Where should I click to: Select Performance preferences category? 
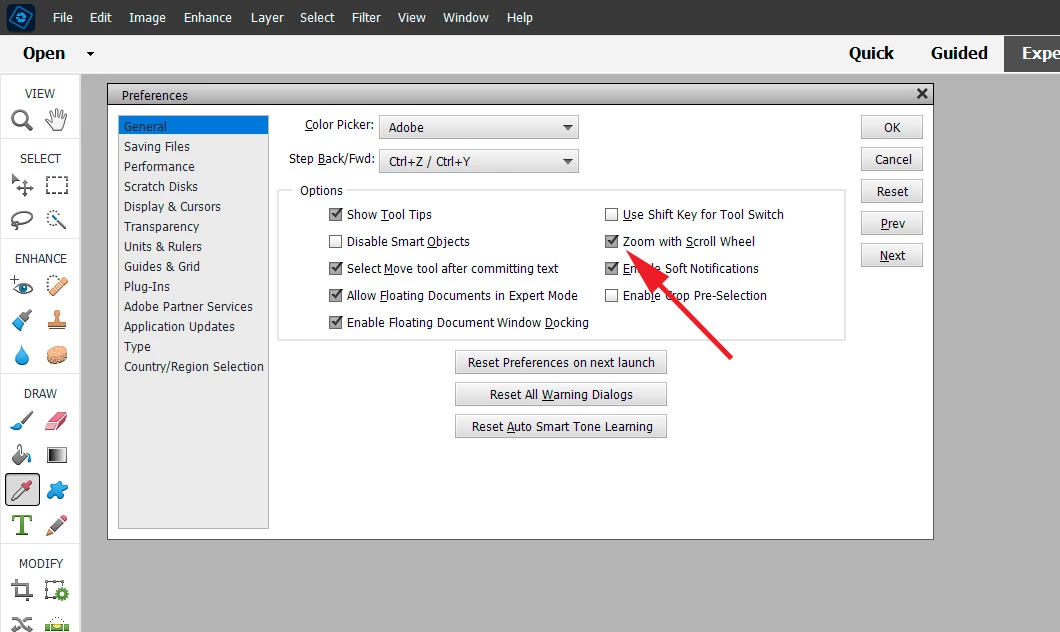[x=193, y=166]
